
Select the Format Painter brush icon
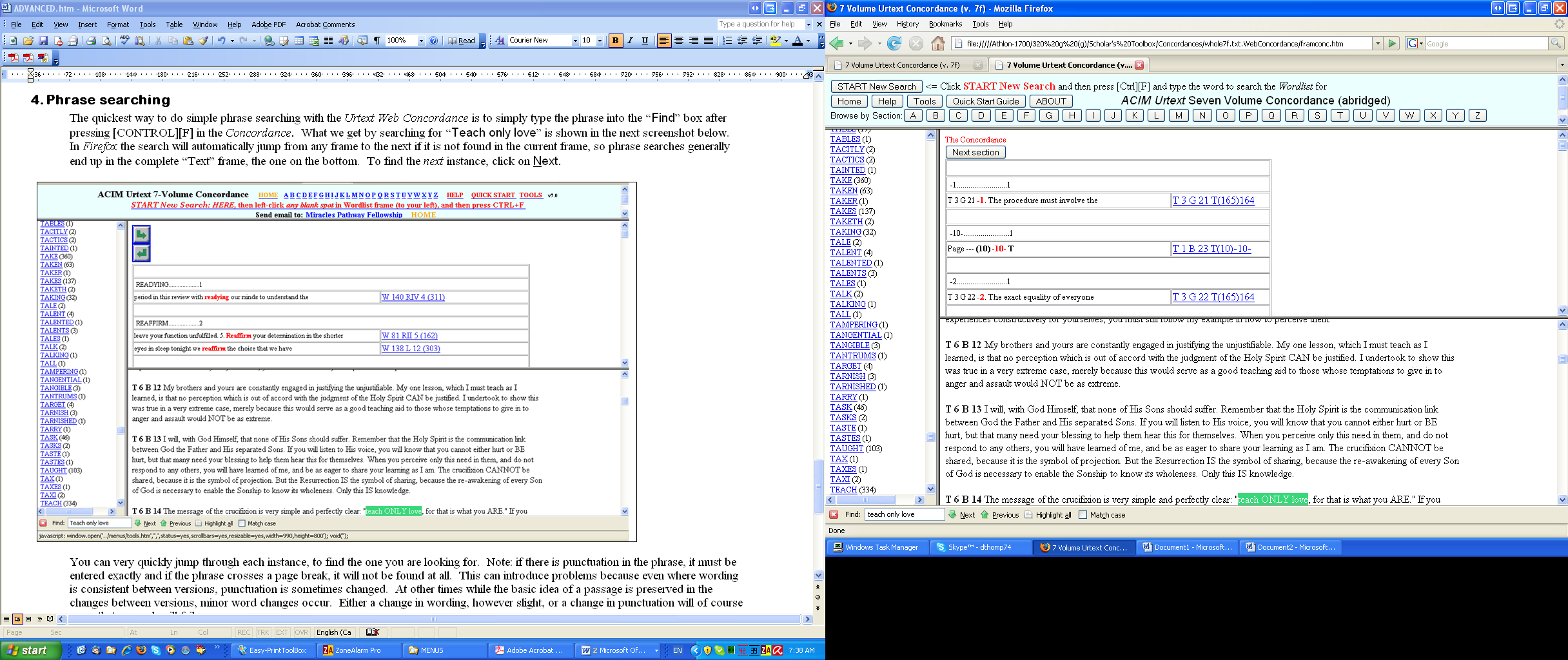(203, 41)
